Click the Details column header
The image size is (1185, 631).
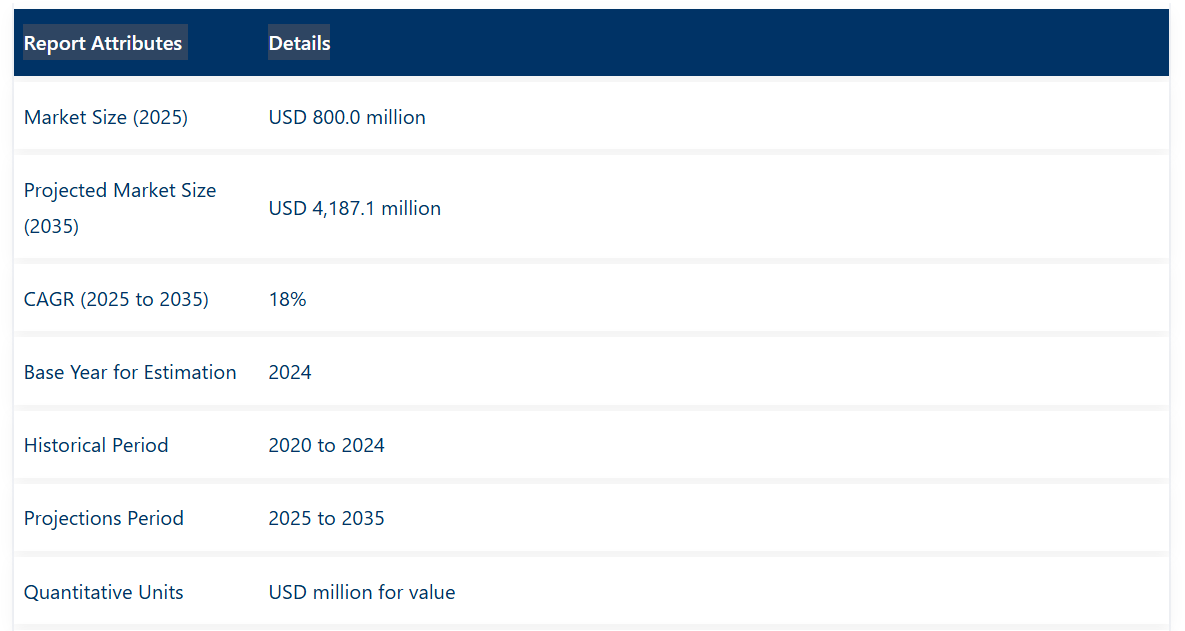[299, 43]
